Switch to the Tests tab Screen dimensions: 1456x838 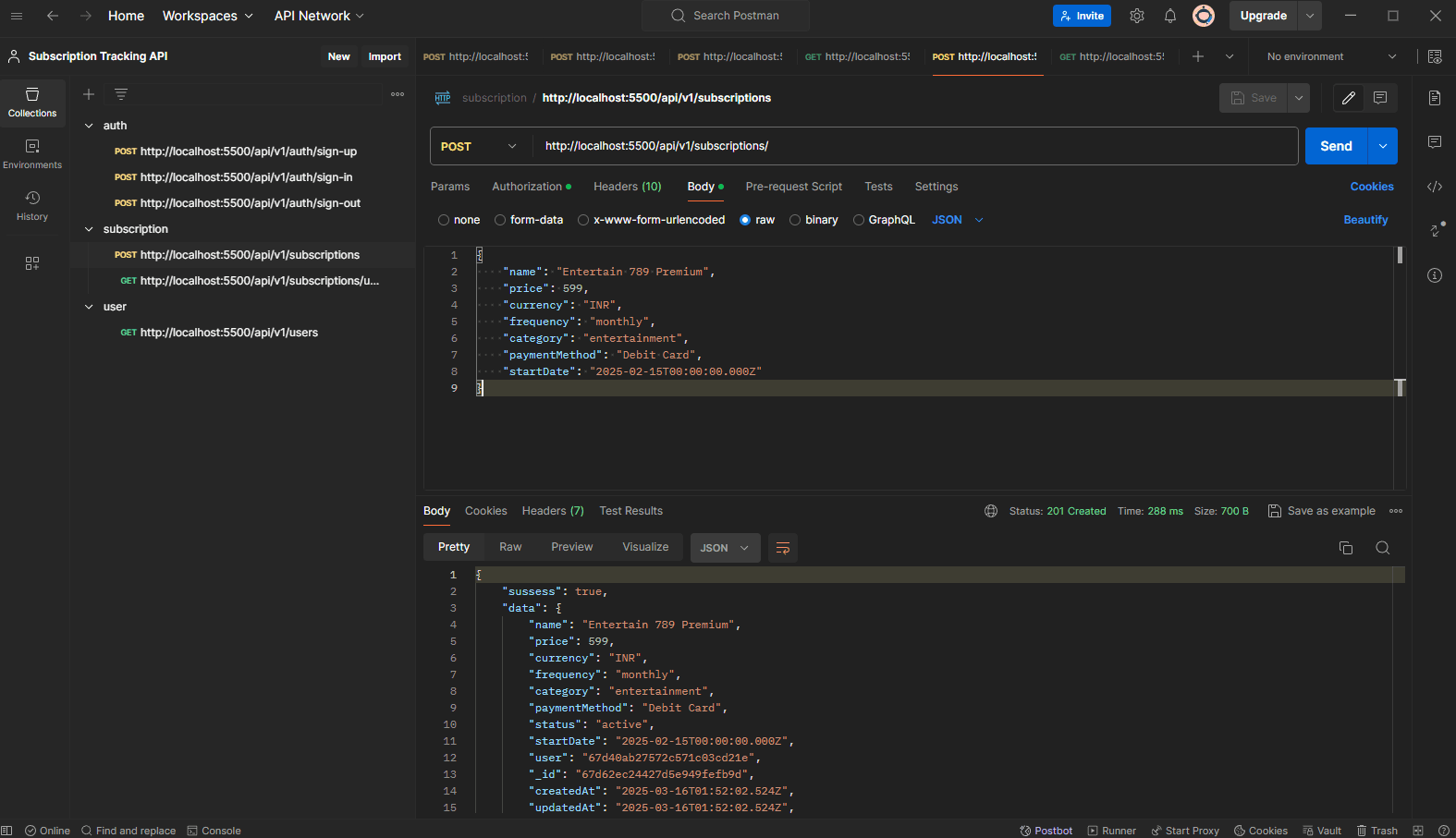(879, 187)
